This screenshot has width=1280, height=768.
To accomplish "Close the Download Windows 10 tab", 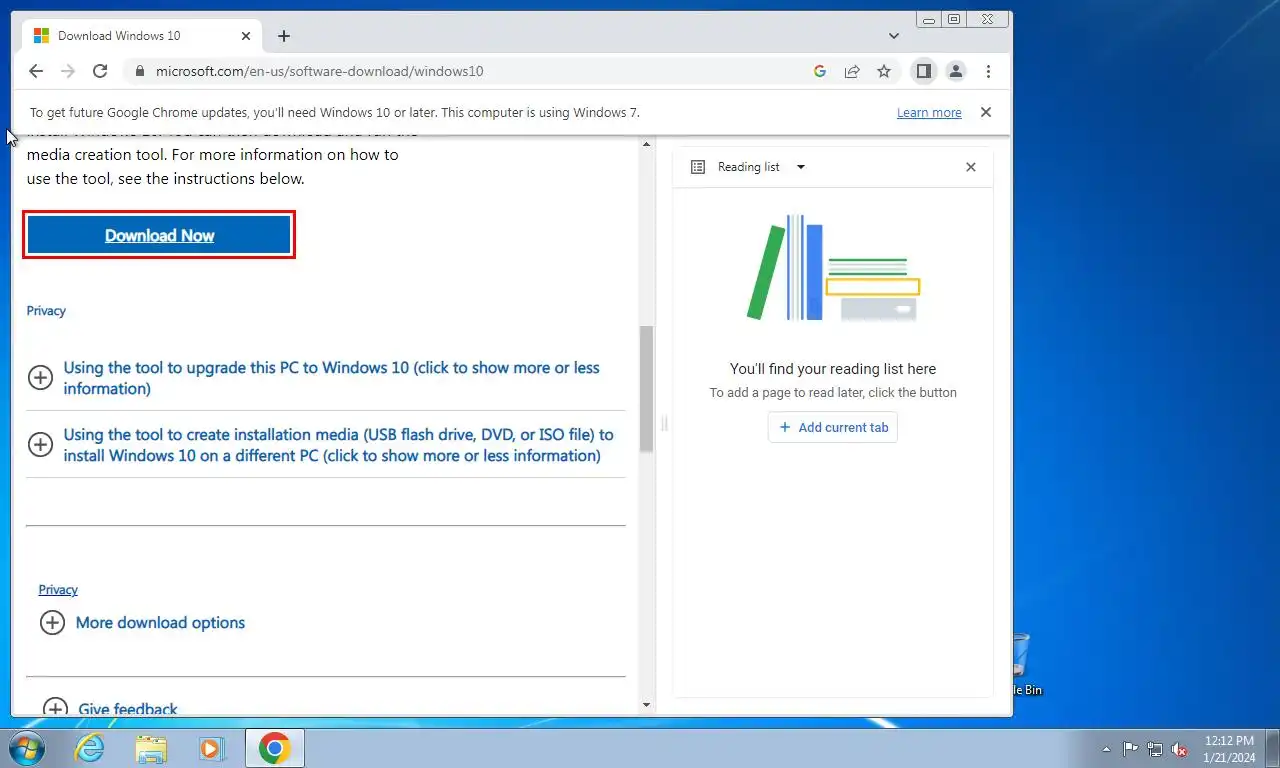I will (x=246, y=36).
